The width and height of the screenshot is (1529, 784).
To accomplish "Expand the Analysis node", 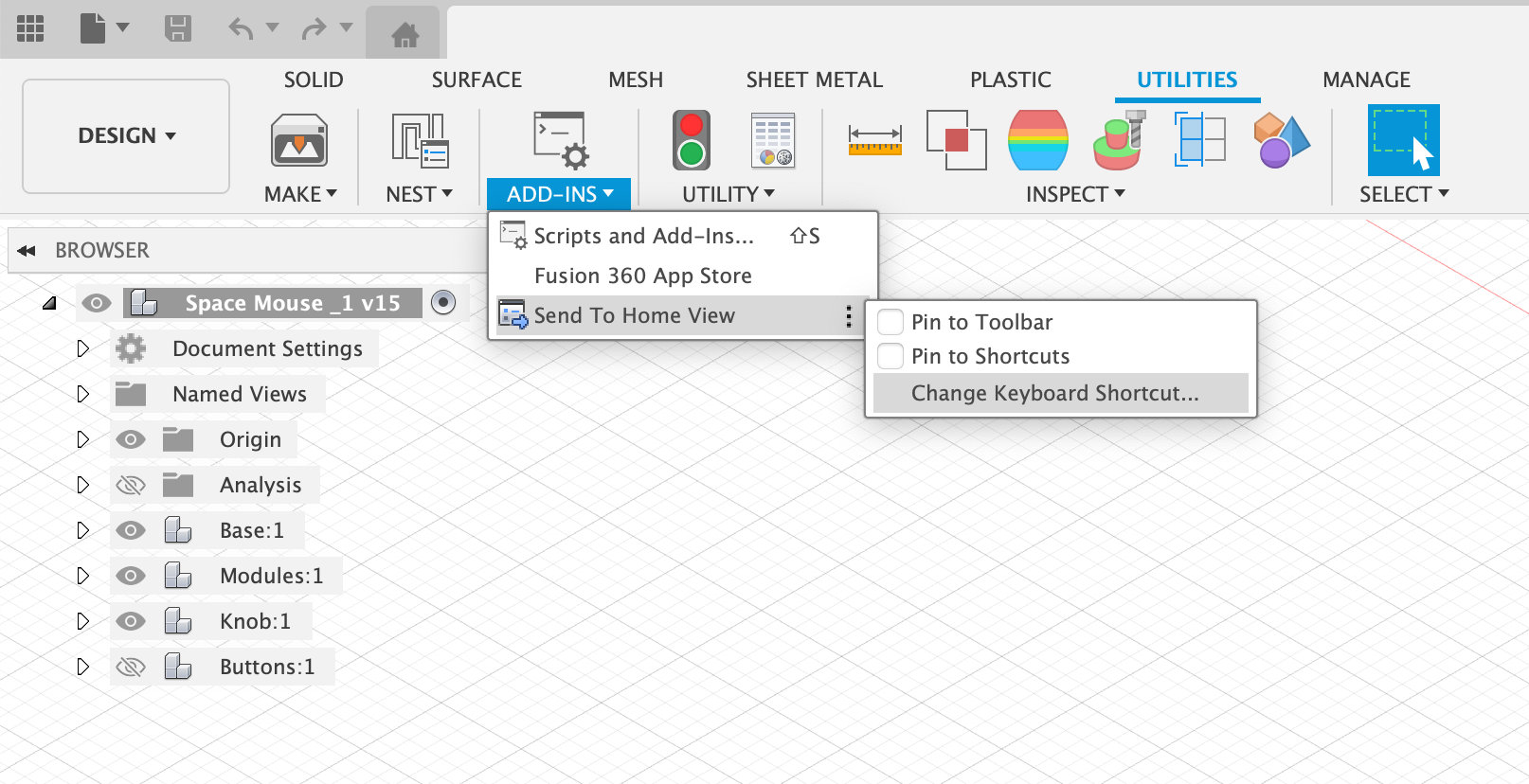I will click(x=83, y=485).
